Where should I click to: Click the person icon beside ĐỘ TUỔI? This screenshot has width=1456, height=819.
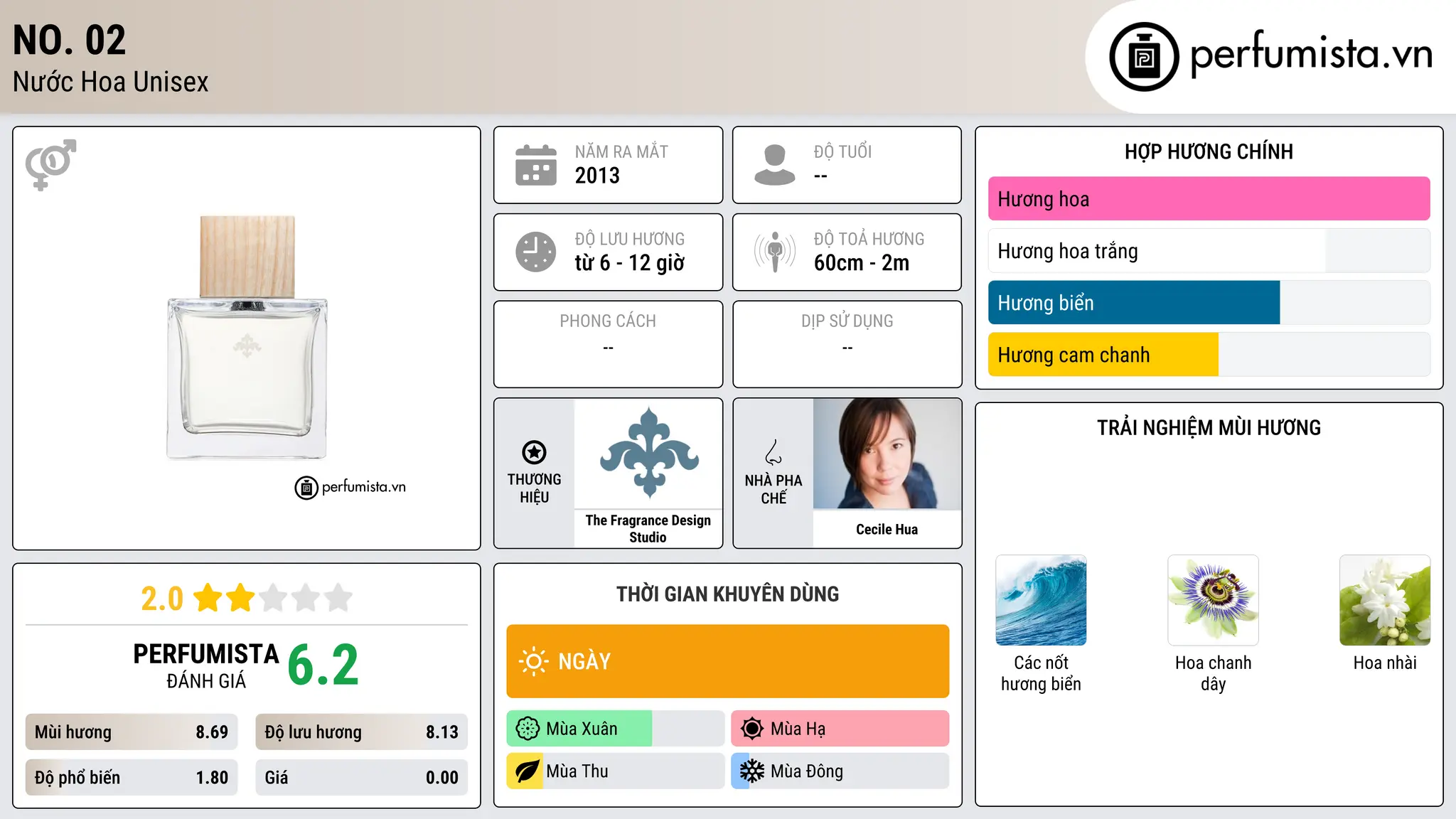[x=775, y=165]
